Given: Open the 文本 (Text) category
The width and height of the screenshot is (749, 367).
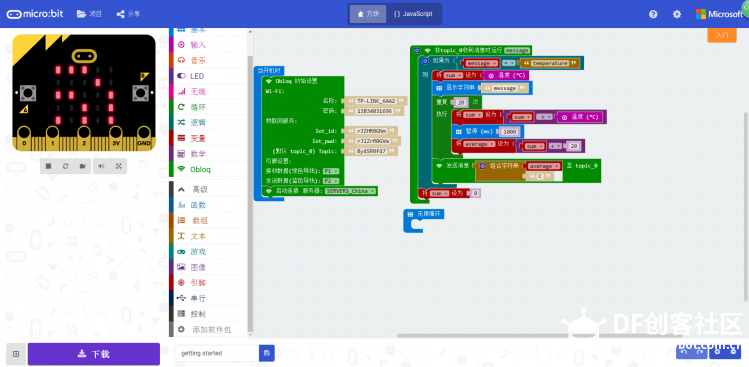Looking at the screenshot, I should click(208, 236).
